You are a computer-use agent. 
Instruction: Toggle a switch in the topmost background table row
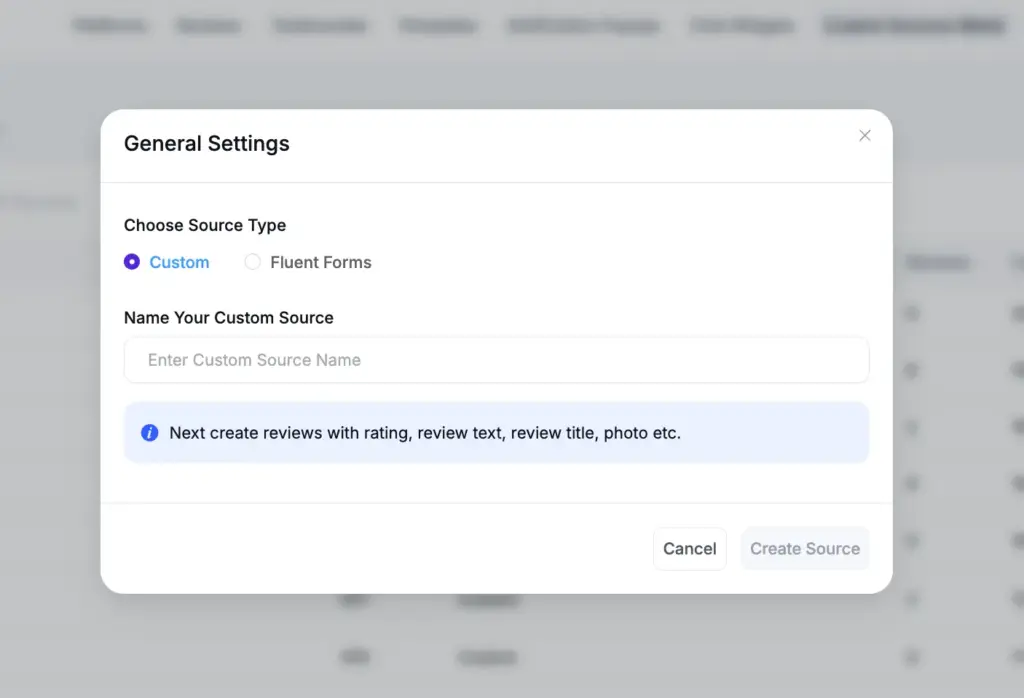click(x=911, y=313)
